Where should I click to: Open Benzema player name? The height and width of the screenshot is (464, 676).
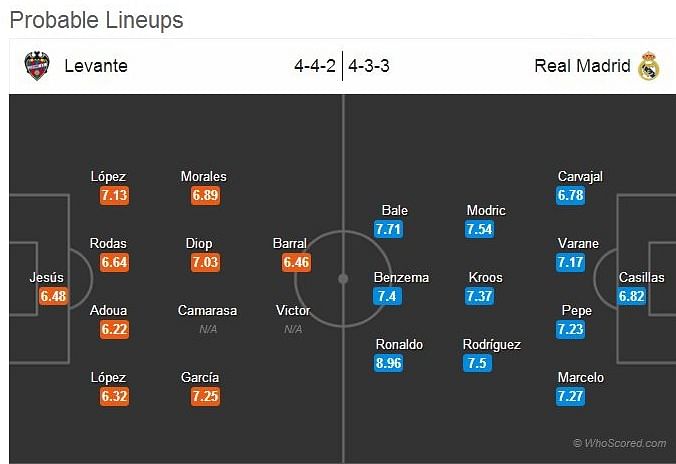(x=401, y=277)
